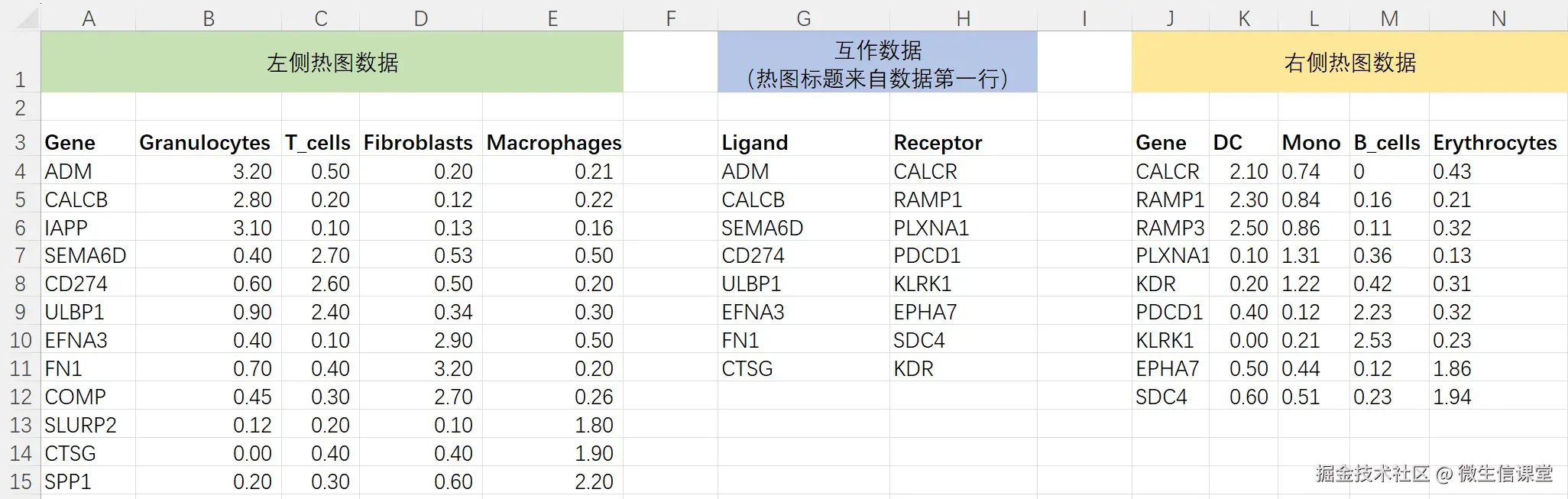Select row 15 header number
The height and width of the screenshot is (499, 1568).
click(21, 481)
